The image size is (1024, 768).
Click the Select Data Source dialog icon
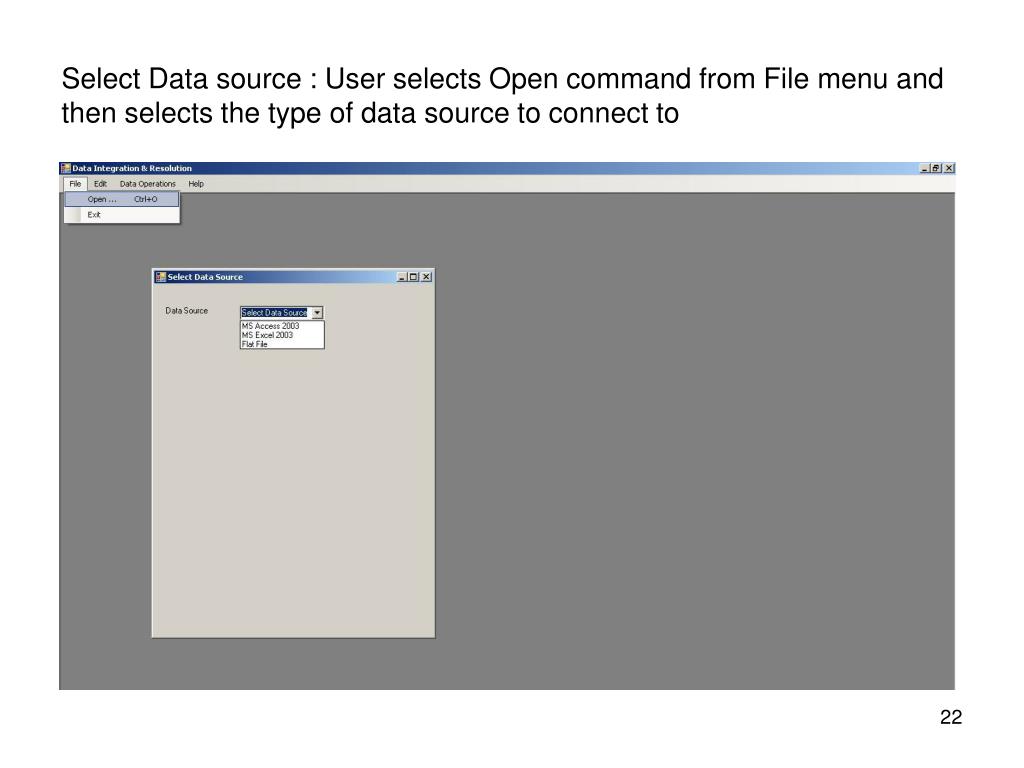[161, 277]
